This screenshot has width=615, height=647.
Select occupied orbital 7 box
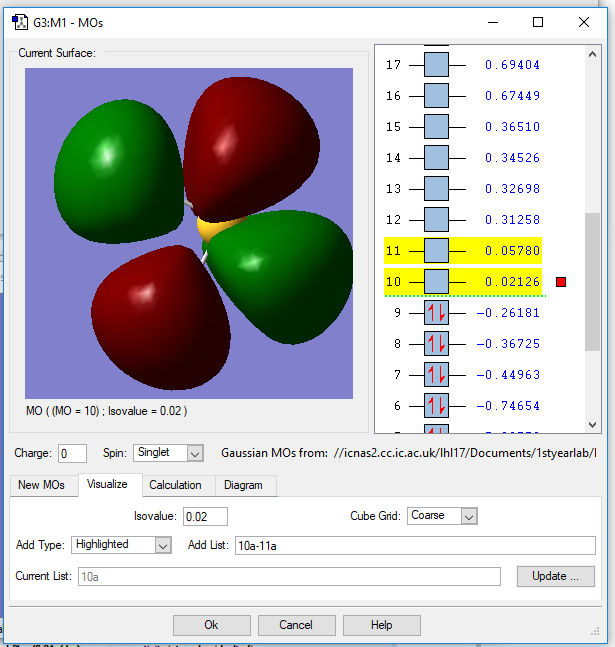click(436, 375)
